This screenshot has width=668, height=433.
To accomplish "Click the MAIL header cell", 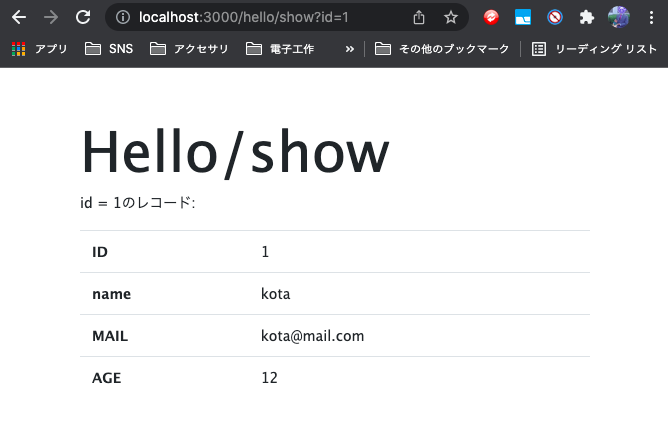I will (164, 336).
